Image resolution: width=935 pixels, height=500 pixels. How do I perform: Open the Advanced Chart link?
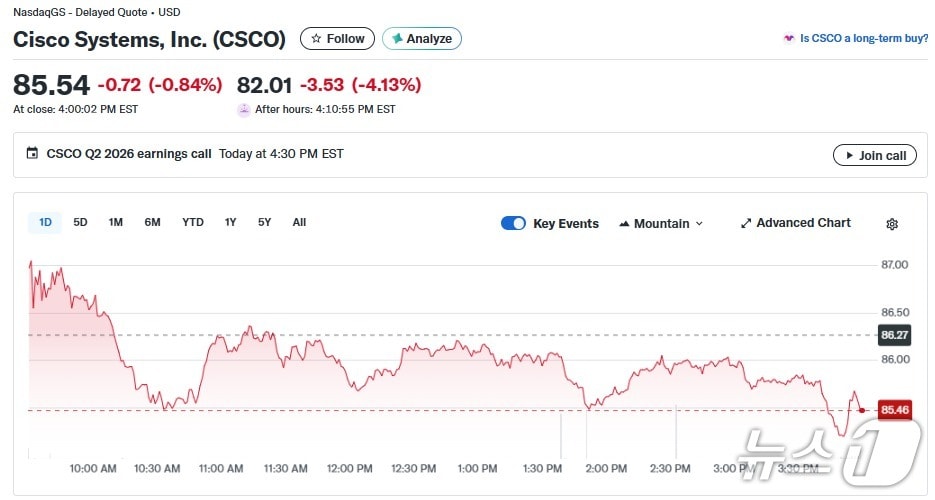[803, 223]
